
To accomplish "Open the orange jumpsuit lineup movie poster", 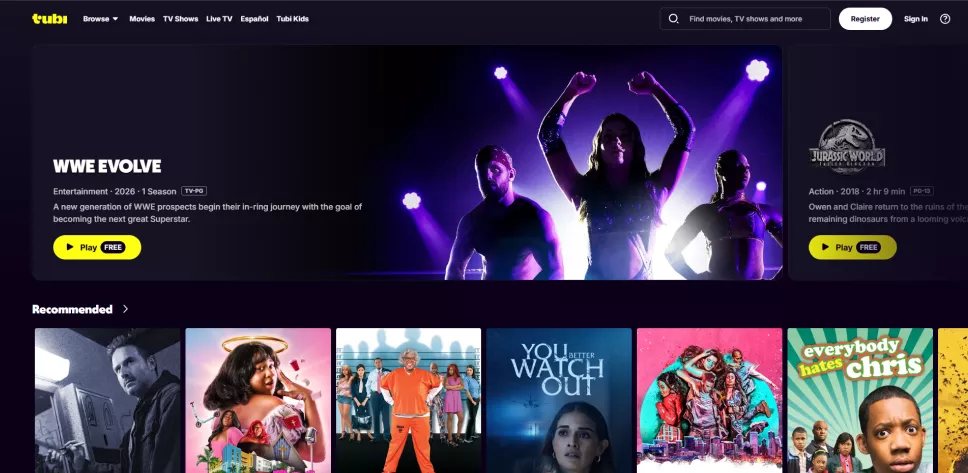I will coord(408,400).
